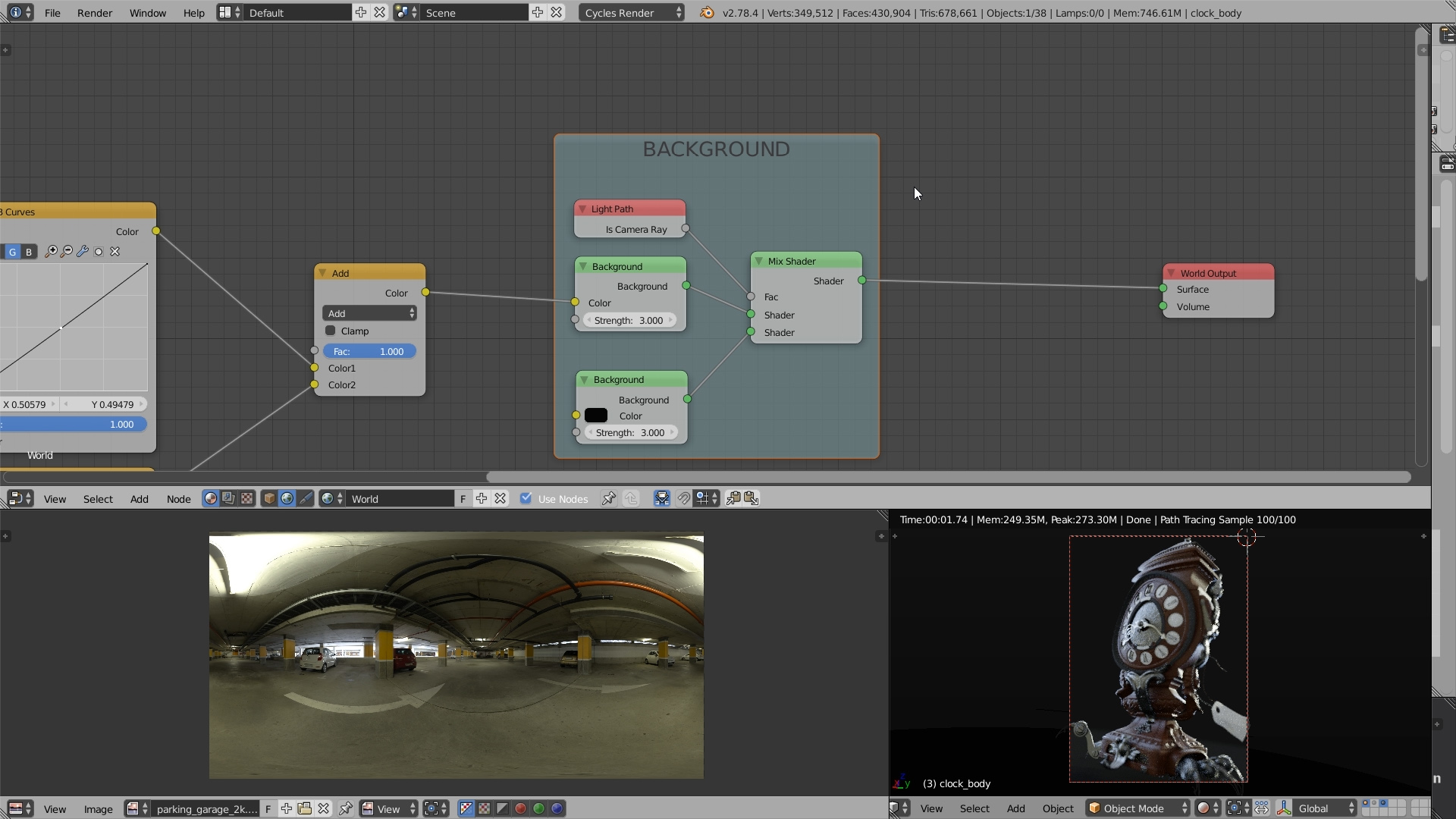Select the World shader type globe icon
This screenshot has width=1456, height=819.
(287, 498)
